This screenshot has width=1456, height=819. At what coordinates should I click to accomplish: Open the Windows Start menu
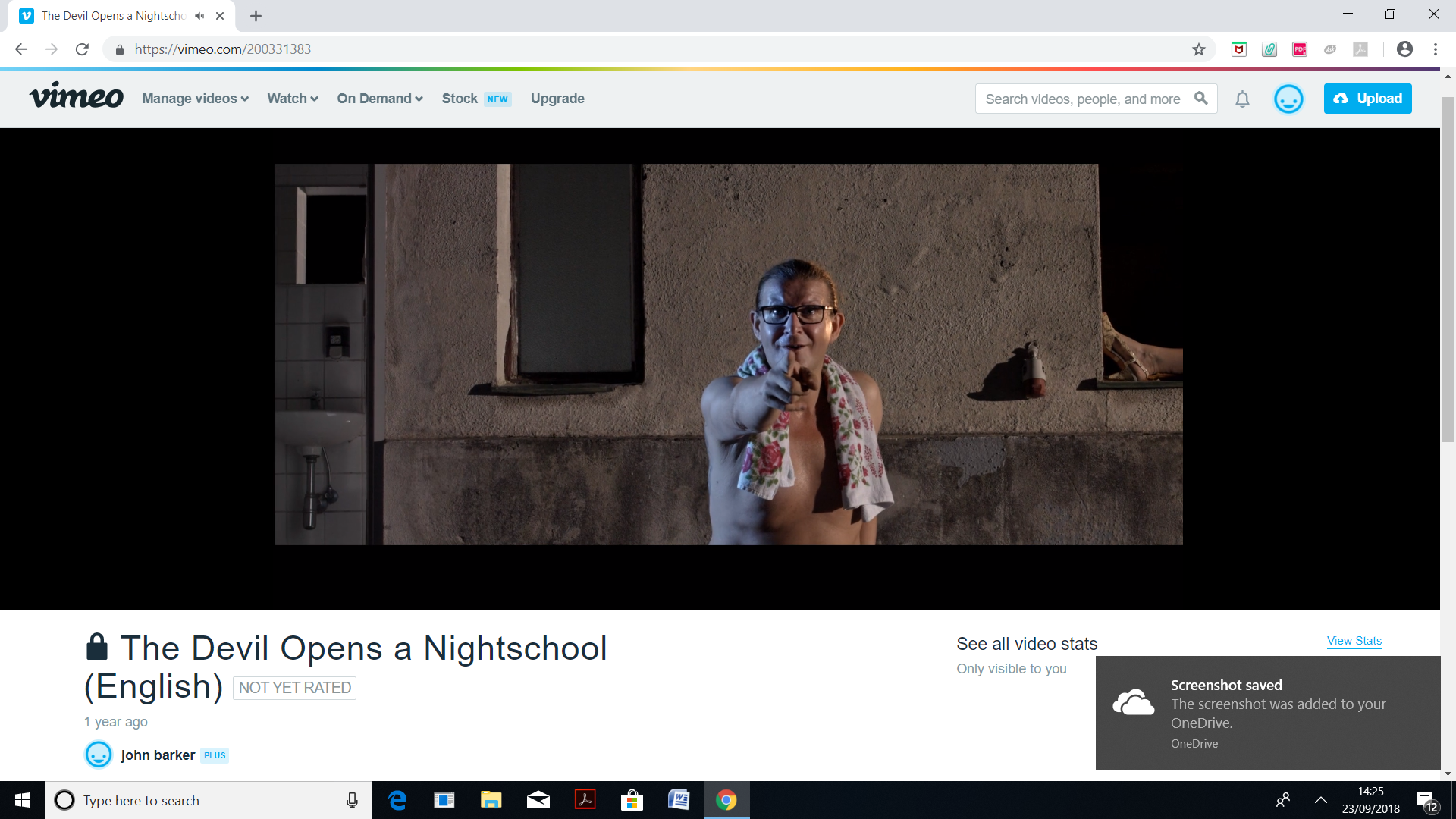(23, 800)
